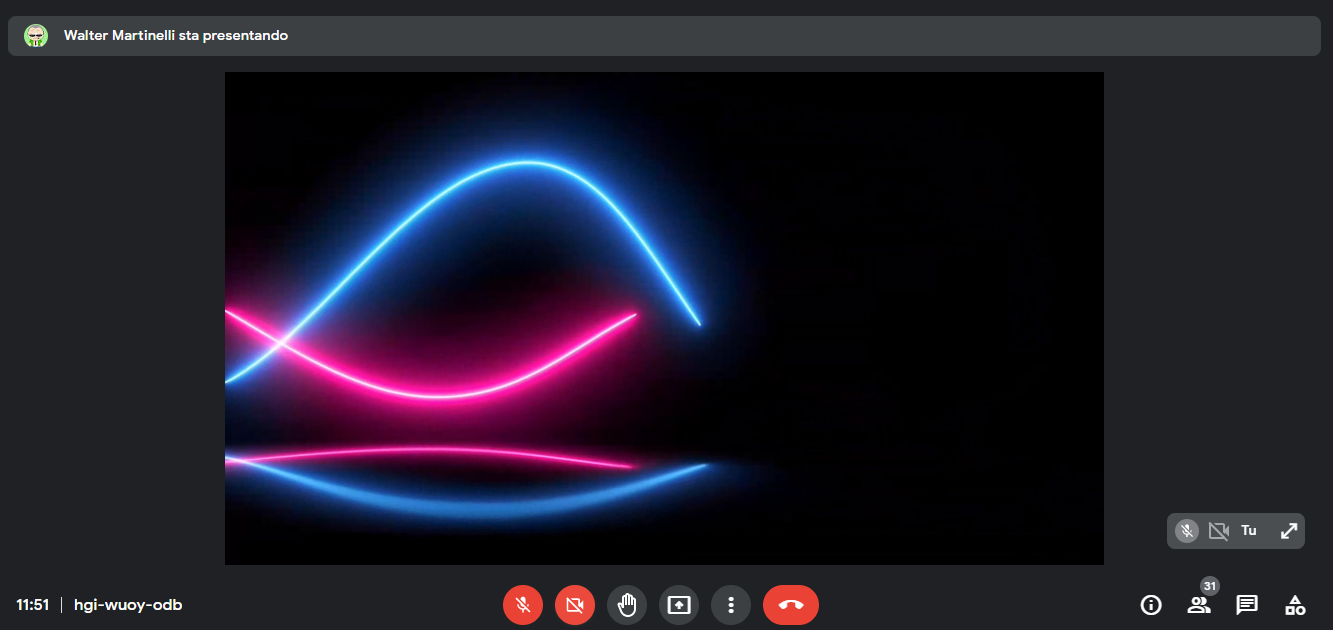This screenshot has width=1333, height=630.
Task: Open the meeting details info icon
Action: click(x=1151, y=605)
